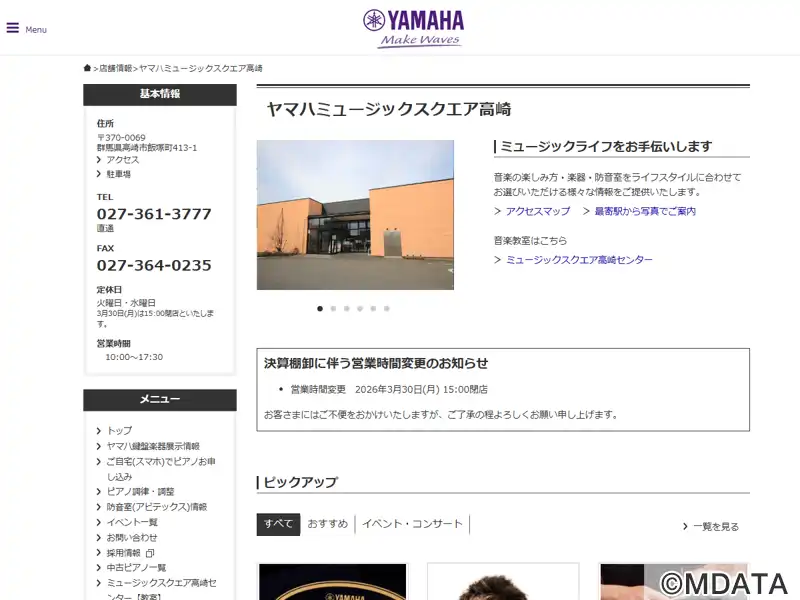Open トップ in sidebar menu
This screenshot has height=600, width=800.
coord(119,431)
